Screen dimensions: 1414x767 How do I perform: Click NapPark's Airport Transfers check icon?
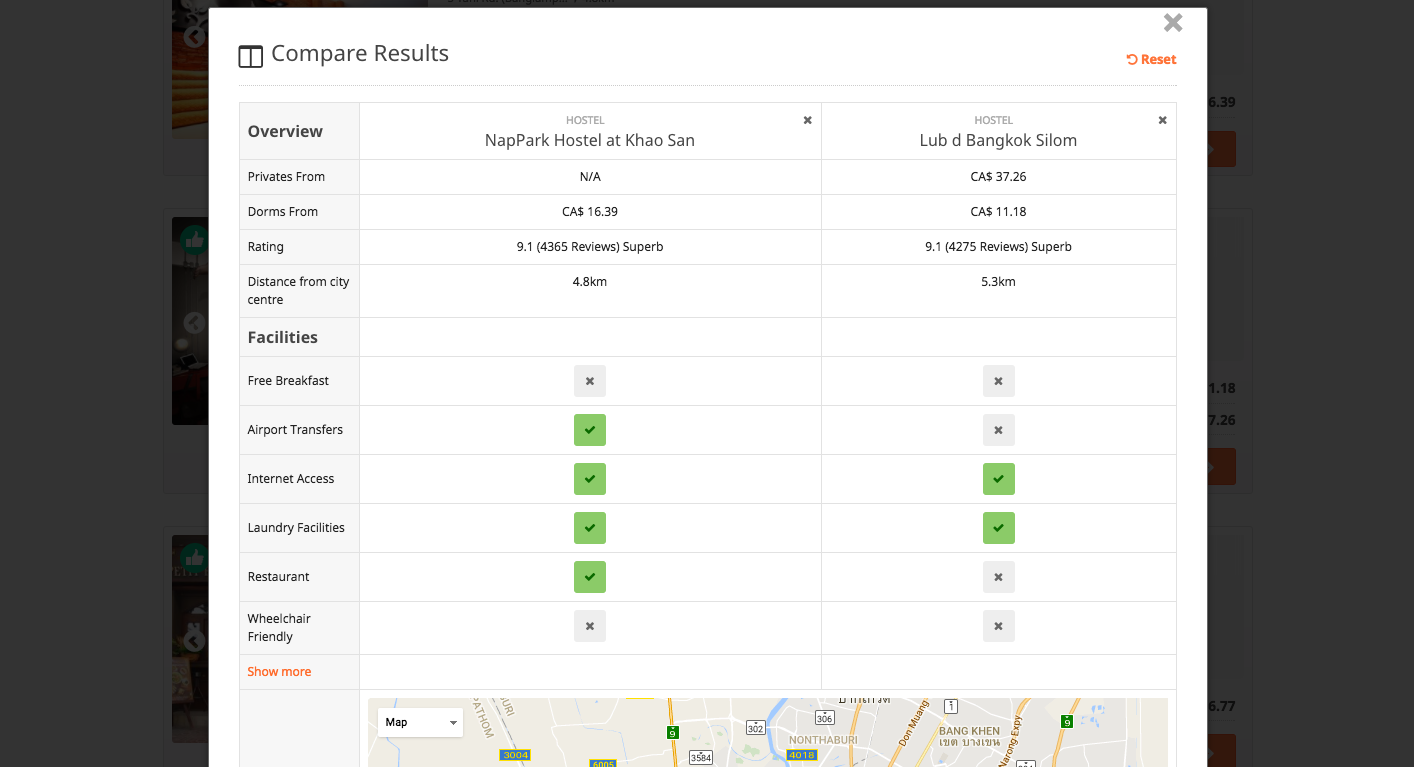(590, 430)
